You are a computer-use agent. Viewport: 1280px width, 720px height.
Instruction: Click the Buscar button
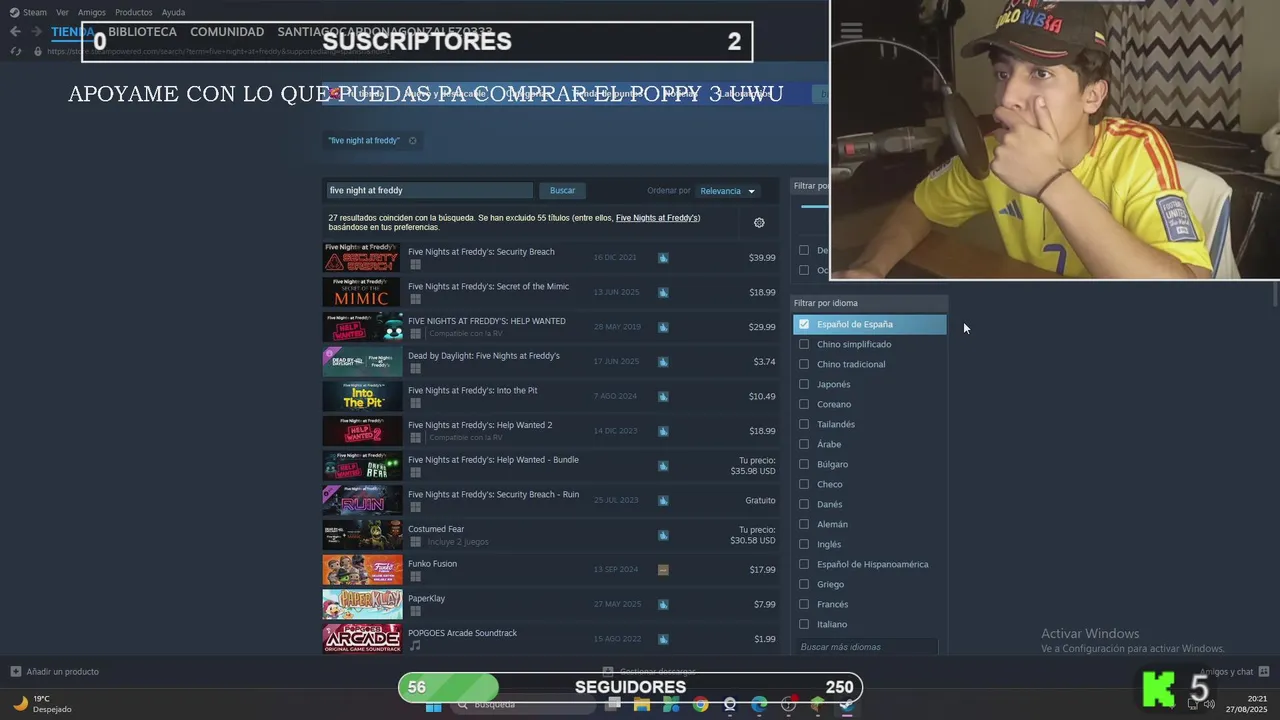562,190
